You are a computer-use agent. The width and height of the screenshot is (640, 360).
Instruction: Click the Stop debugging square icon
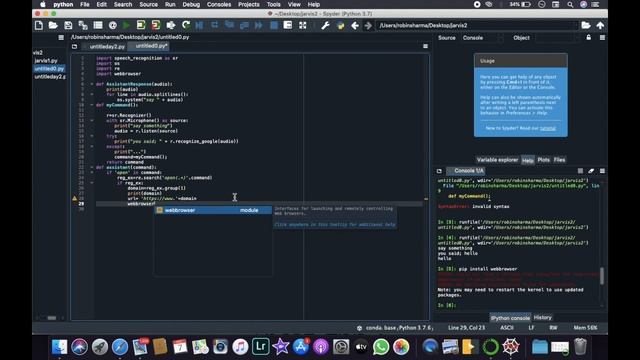[x=274, y=25]
